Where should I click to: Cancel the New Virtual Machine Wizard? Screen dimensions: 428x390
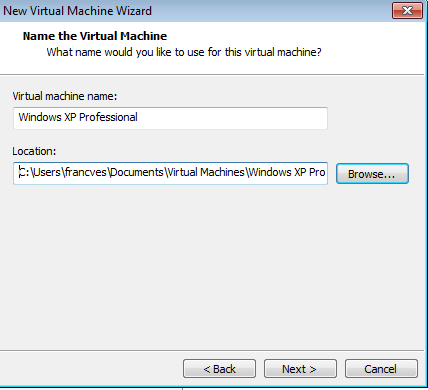[x=381, y=369]
